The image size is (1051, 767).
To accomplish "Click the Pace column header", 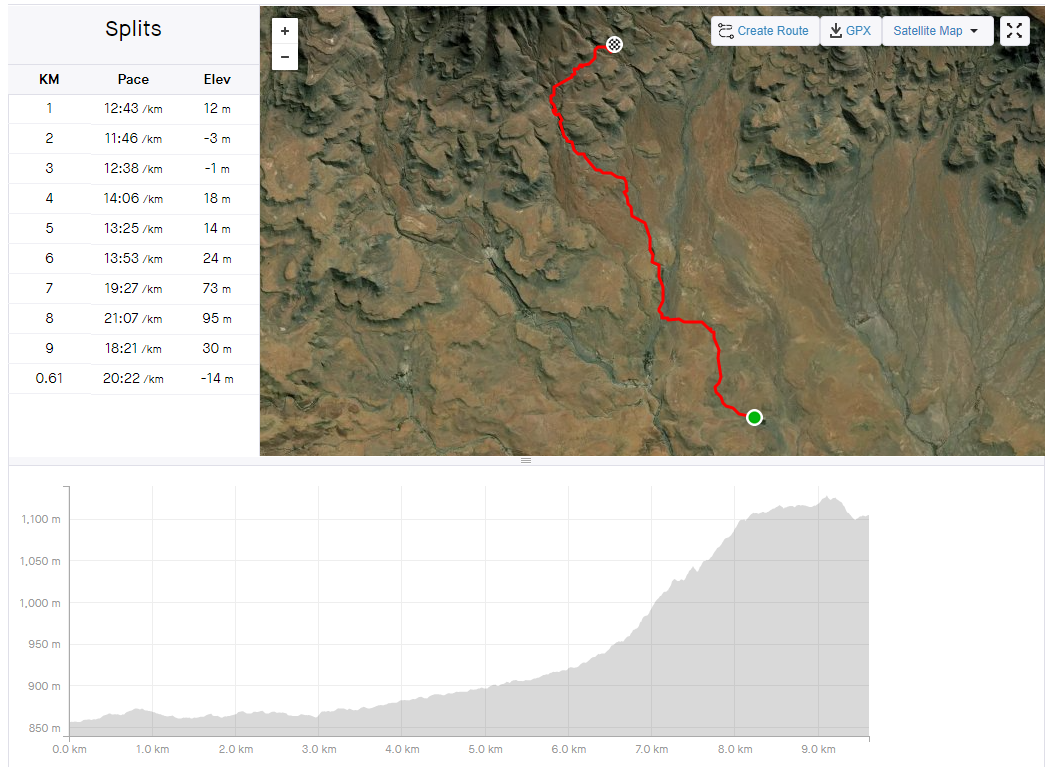I will [x=133, y=79].
